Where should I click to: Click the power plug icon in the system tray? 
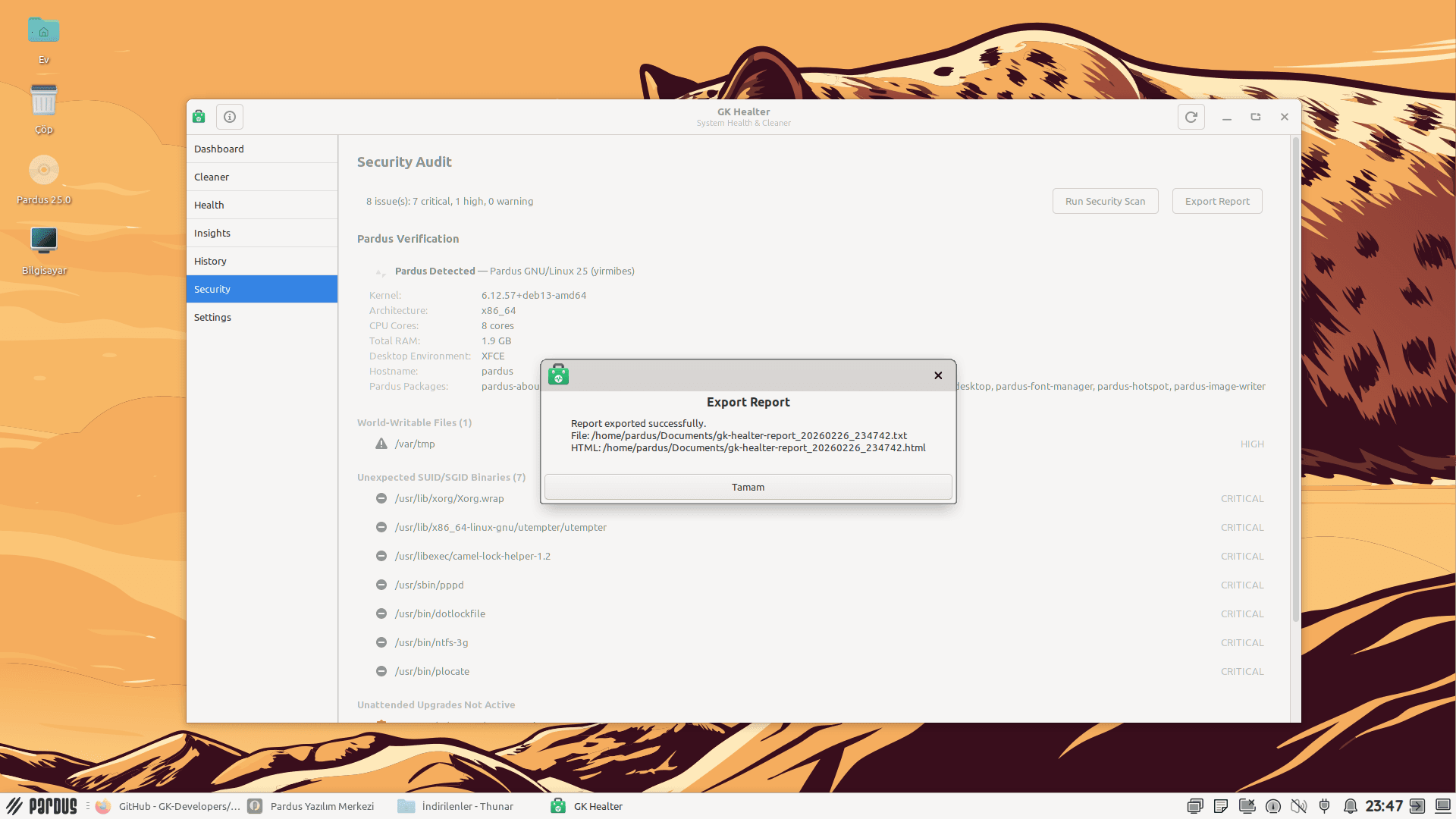pyautogui.click(x=1325, y=806)
